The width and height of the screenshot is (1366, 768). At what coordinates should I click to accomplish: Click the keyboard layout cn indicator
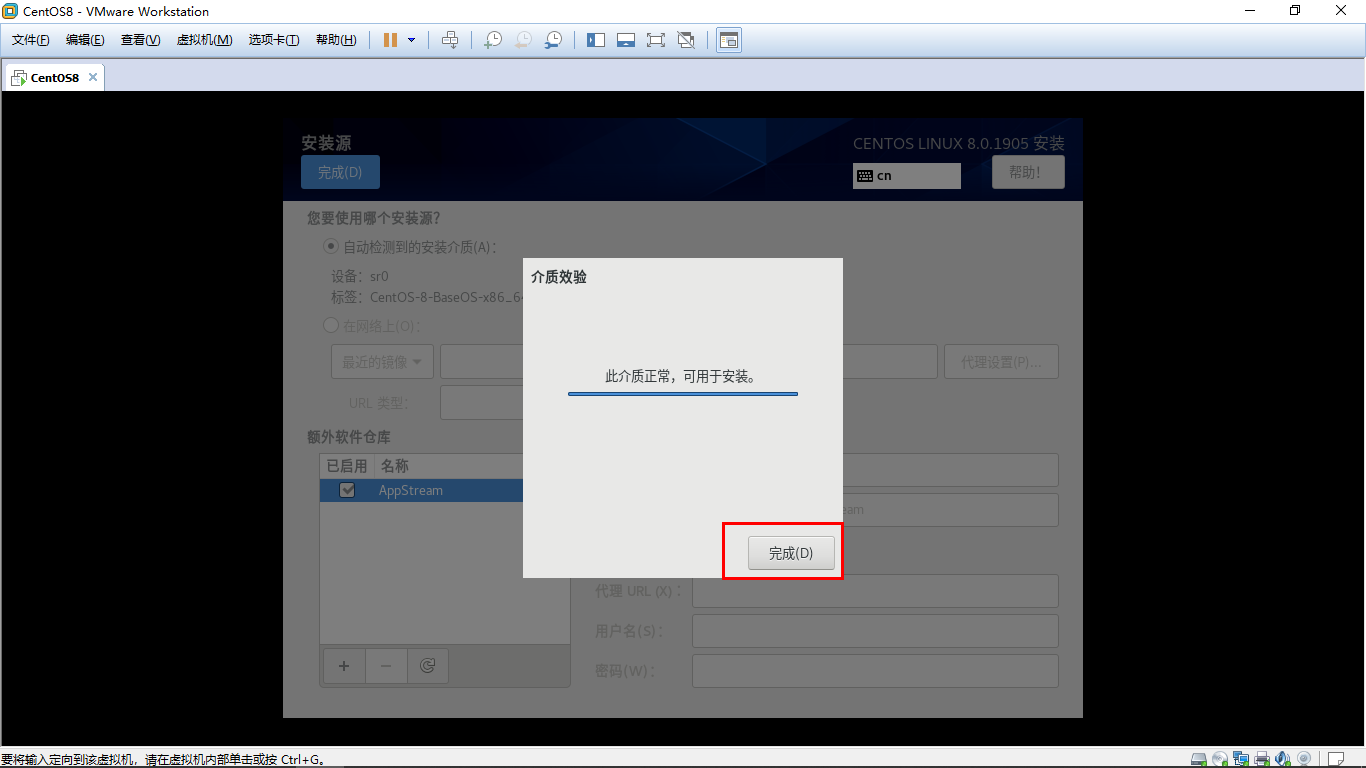point(907,176)
